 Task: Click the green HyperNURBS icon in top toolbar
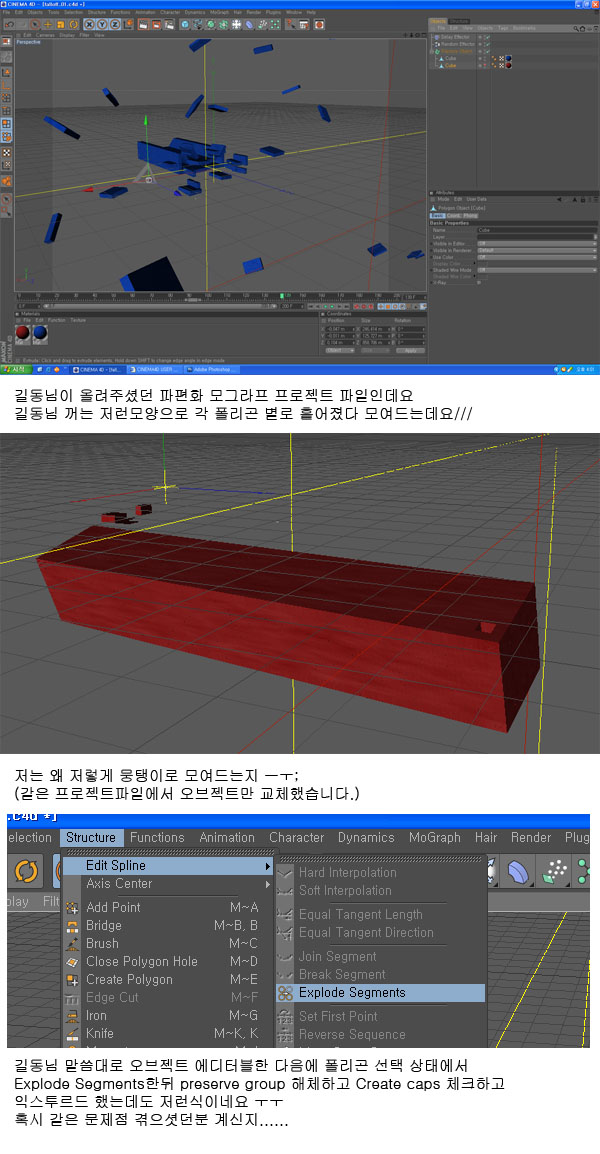(210, 24)
